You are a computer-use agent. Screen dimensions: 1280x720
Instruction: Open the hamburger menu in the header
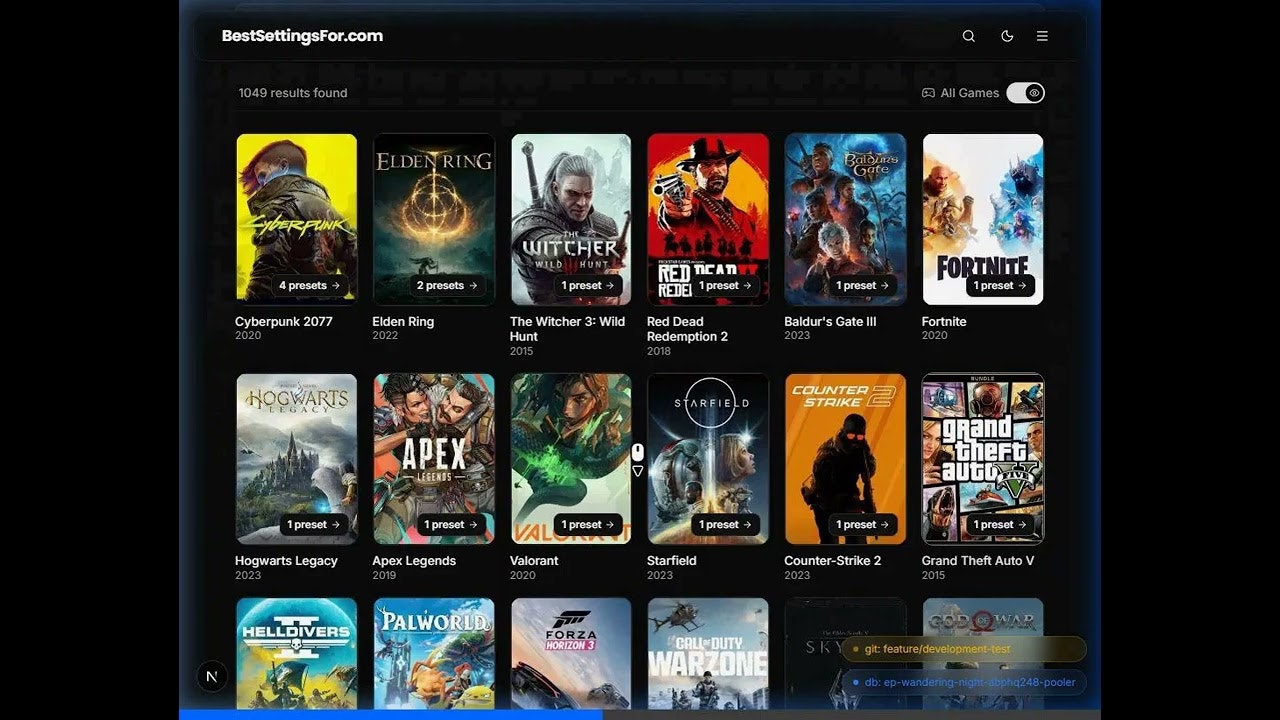pyautogui.click(x=1042, y=36)
